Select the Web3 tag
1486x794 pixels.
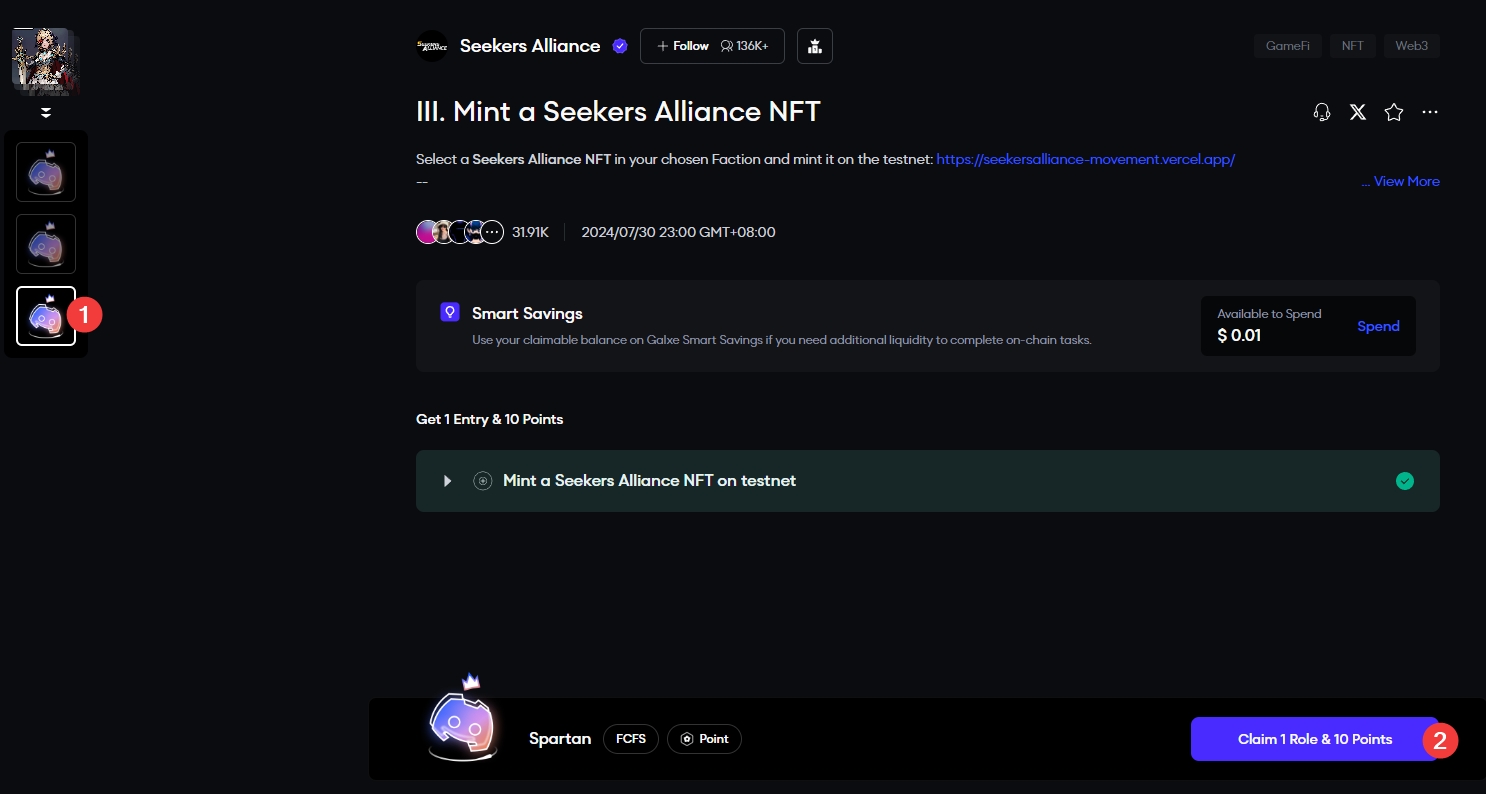click(x=1411, y=46)
